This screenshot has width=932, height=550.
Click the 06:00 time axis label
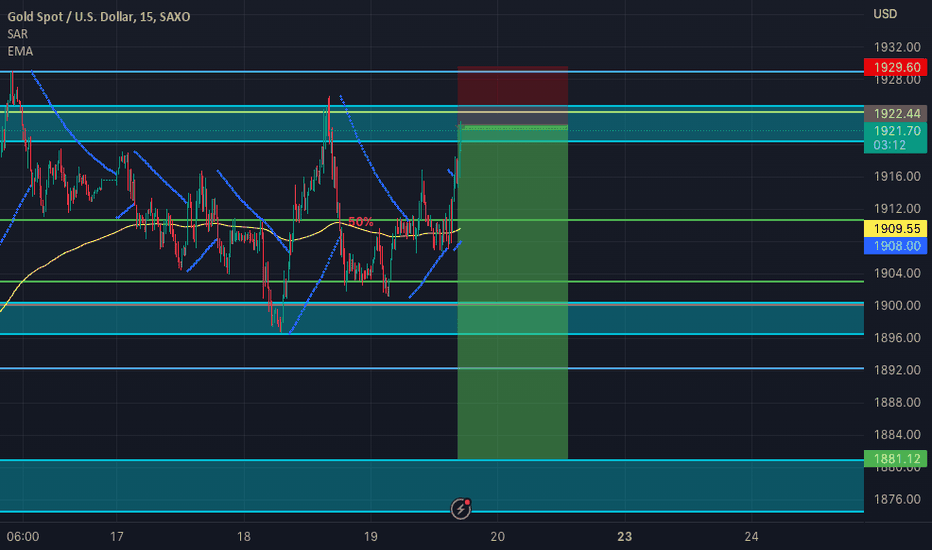[x=23, y=537]
